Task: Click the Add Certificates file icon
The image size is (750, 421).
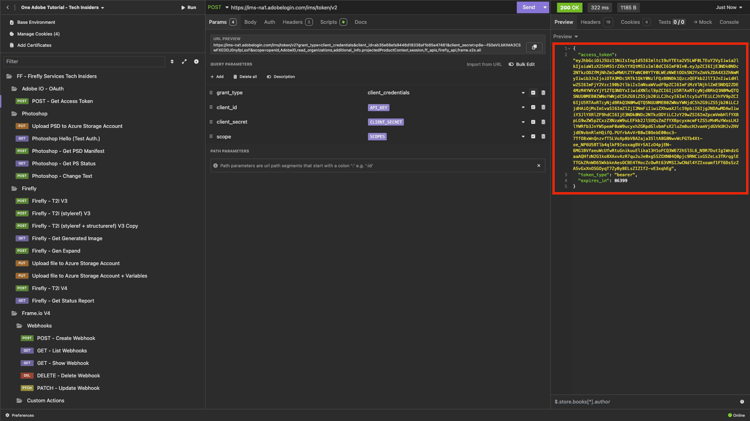Action: 11,45
